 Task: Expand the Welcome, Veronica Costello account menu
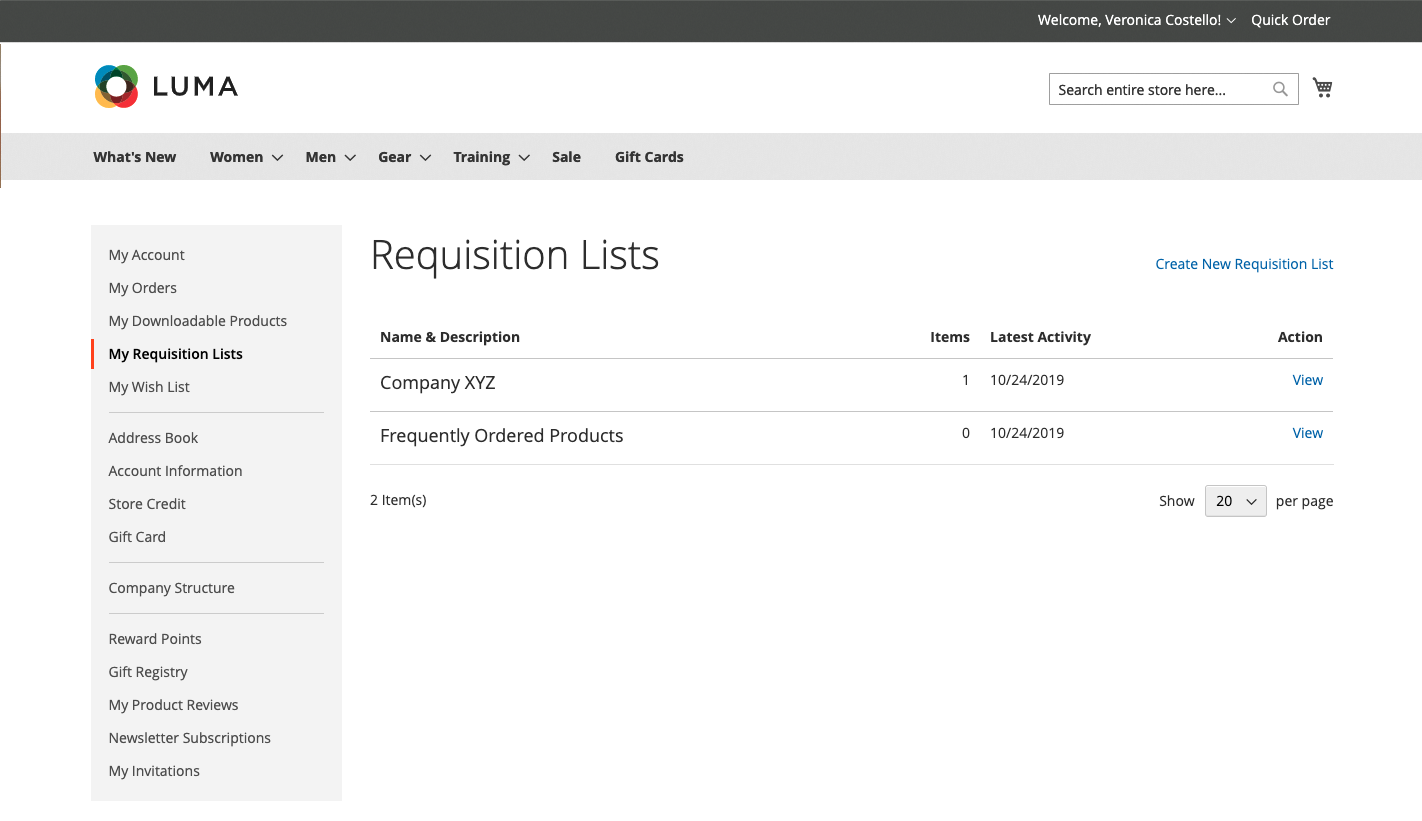click(x=1135, y=19)
